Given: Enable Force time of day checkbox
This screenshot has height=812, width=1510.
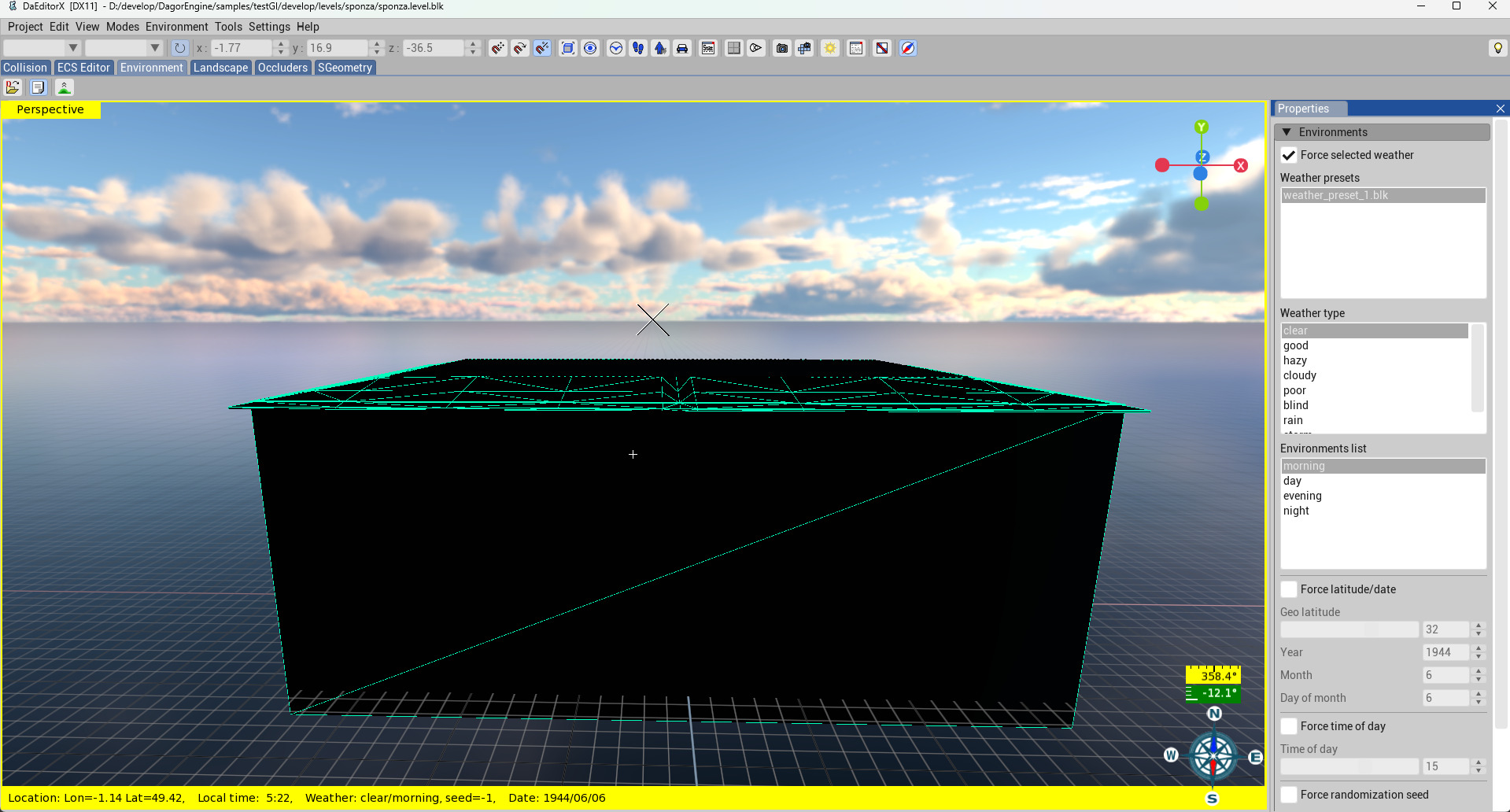Looking at the screenshot, I should [x=1289, y=726].
